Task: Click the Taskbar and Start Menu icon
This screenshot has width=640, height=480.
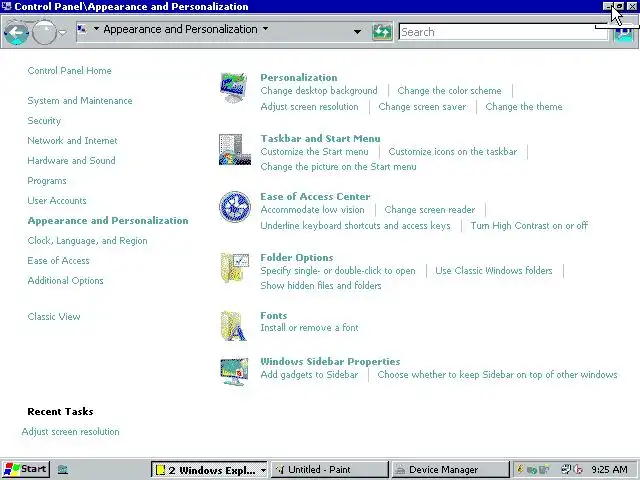Action: (x=235, y=149)
